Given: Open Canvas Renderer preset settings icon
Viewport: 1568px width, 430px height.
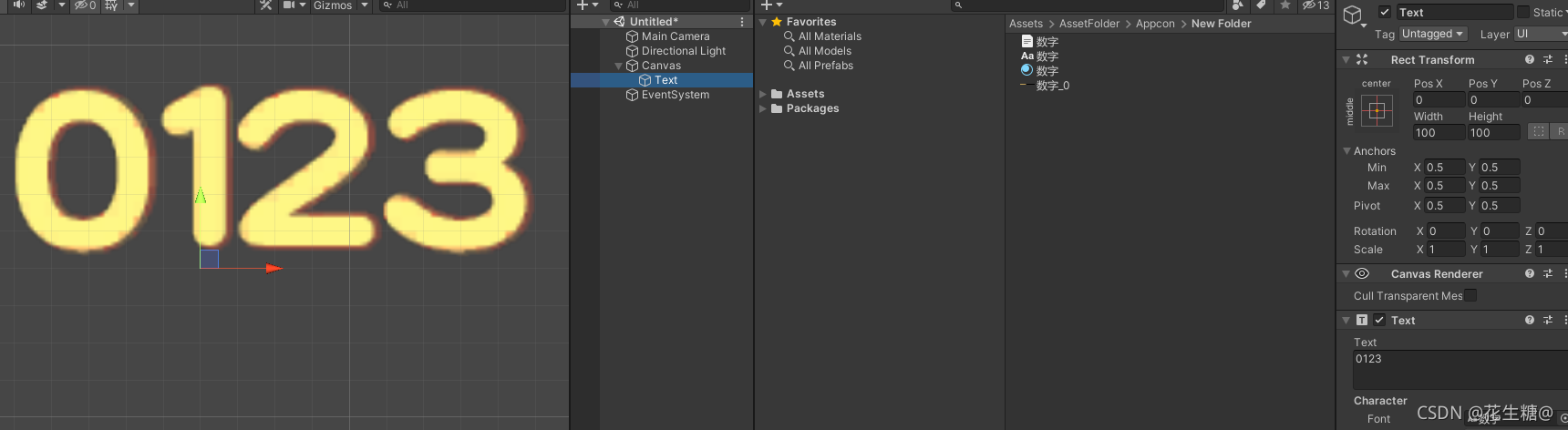Looking at the screenshot, I should [x=1547, y=273].
